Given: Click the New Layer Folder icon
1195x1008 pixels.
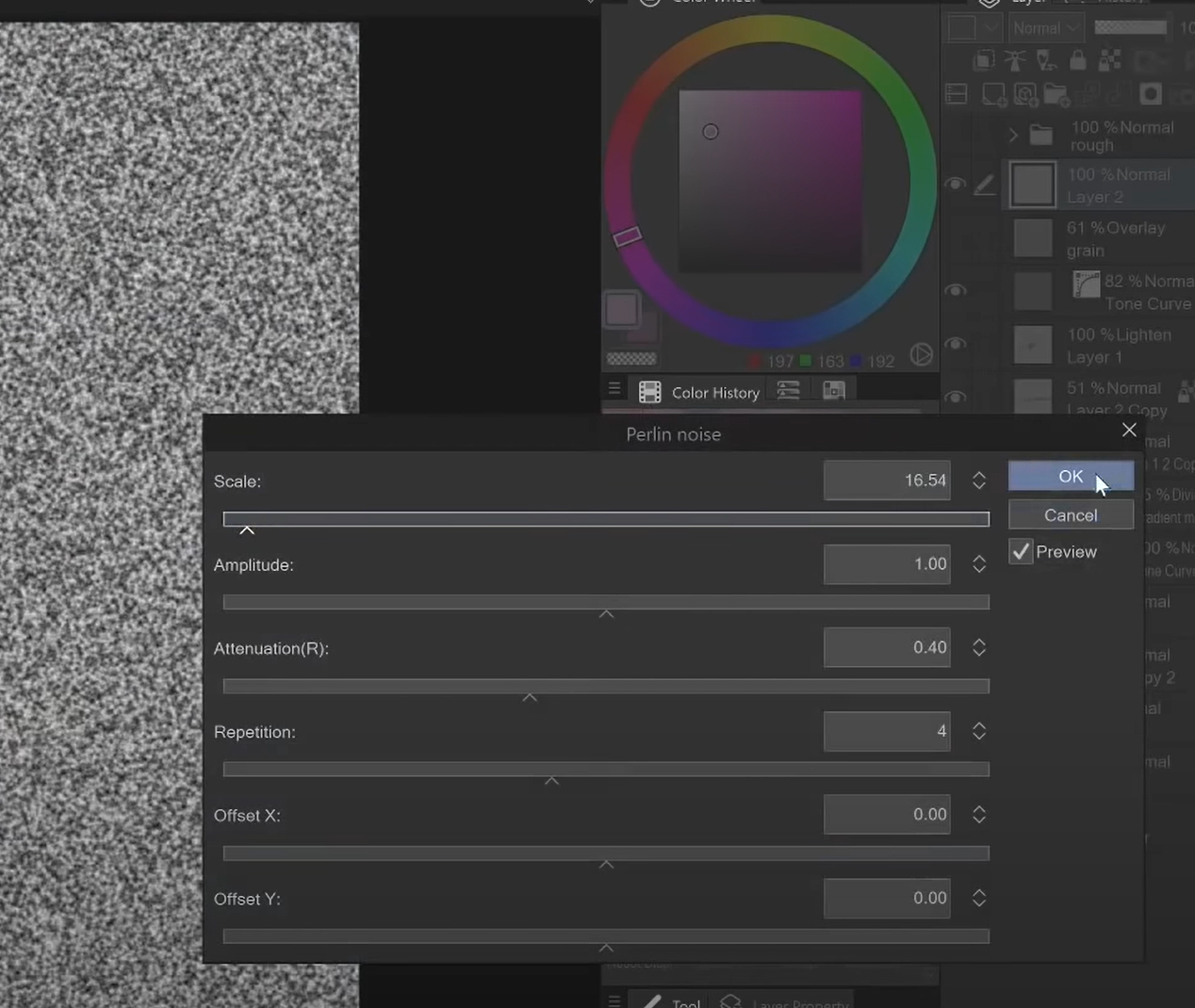Looking at the screenshot, I should 1056,94.
